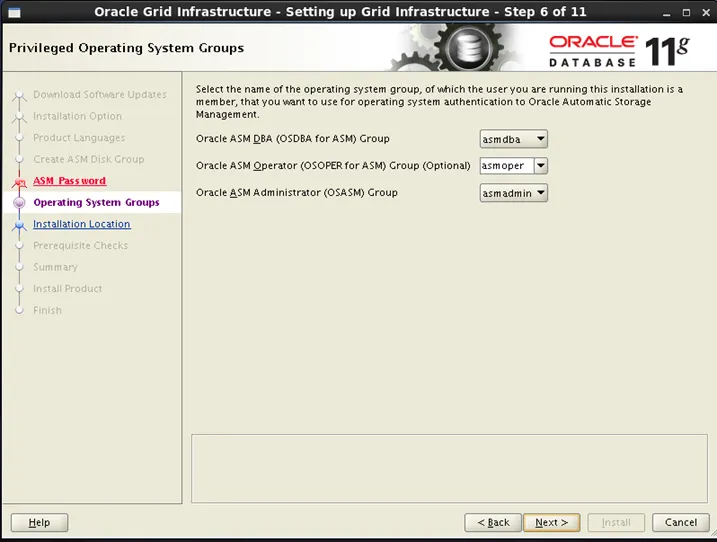Maximize the installer window
The height and width of the screenshot is (542, 717).
pos(686,13)
